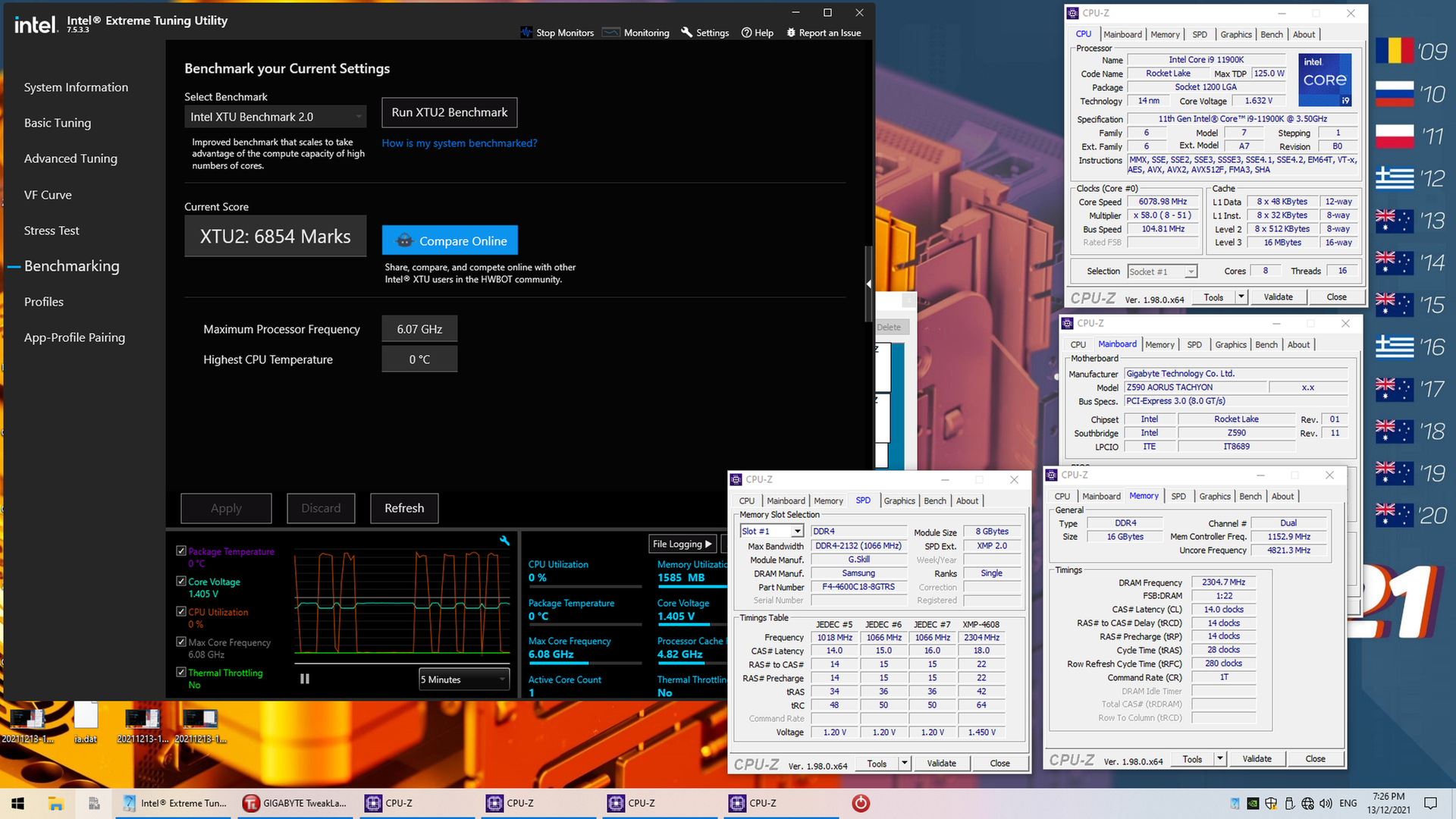Click the Safely Remove Hardware tray icon
The height and width of the screenshot is (819, 1456).
coord(1289,803)
